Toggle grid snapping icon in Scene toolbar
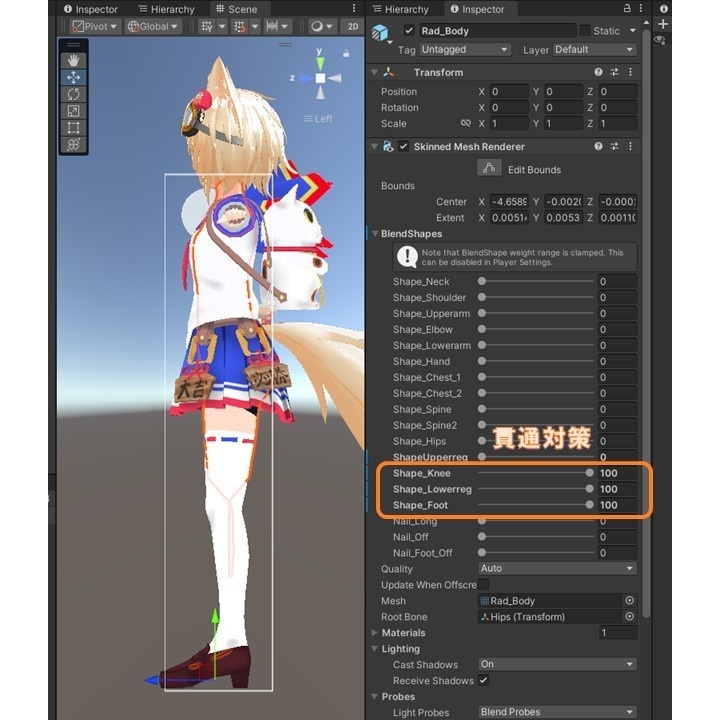 click(x=240, y=27)
